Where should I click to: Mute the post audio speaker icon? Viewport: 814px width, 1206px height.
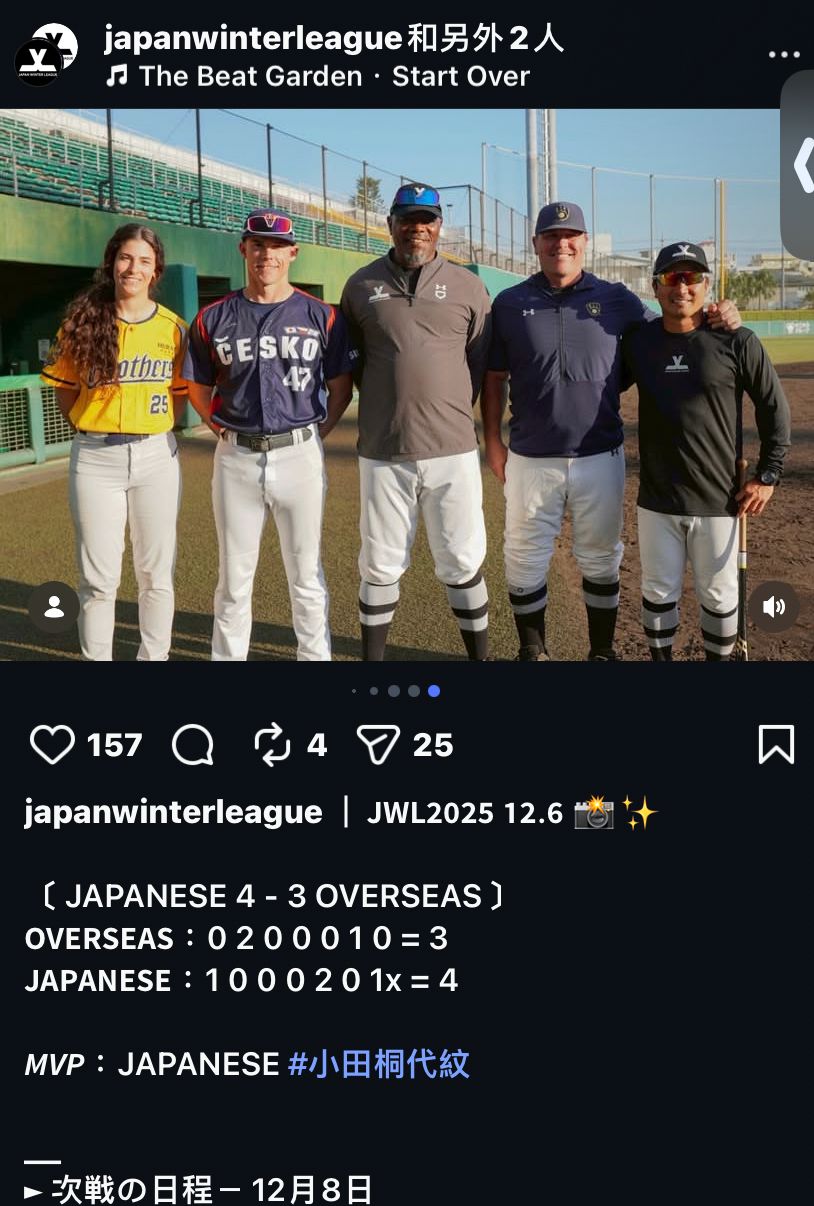[774, 607]
